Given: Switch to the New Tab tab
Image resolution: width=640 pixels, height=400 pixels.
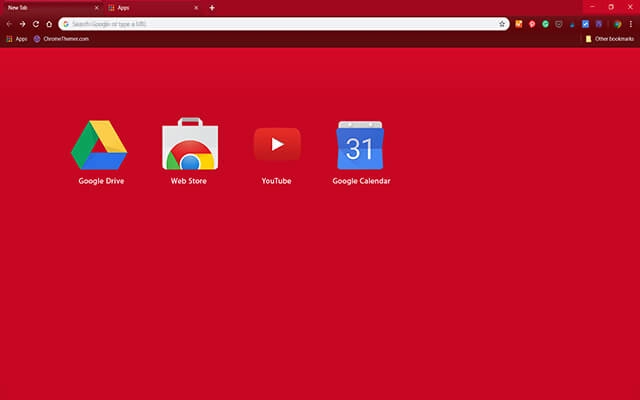Looking at the screenshot, I should pyautogui.click(x=52, y=8).
